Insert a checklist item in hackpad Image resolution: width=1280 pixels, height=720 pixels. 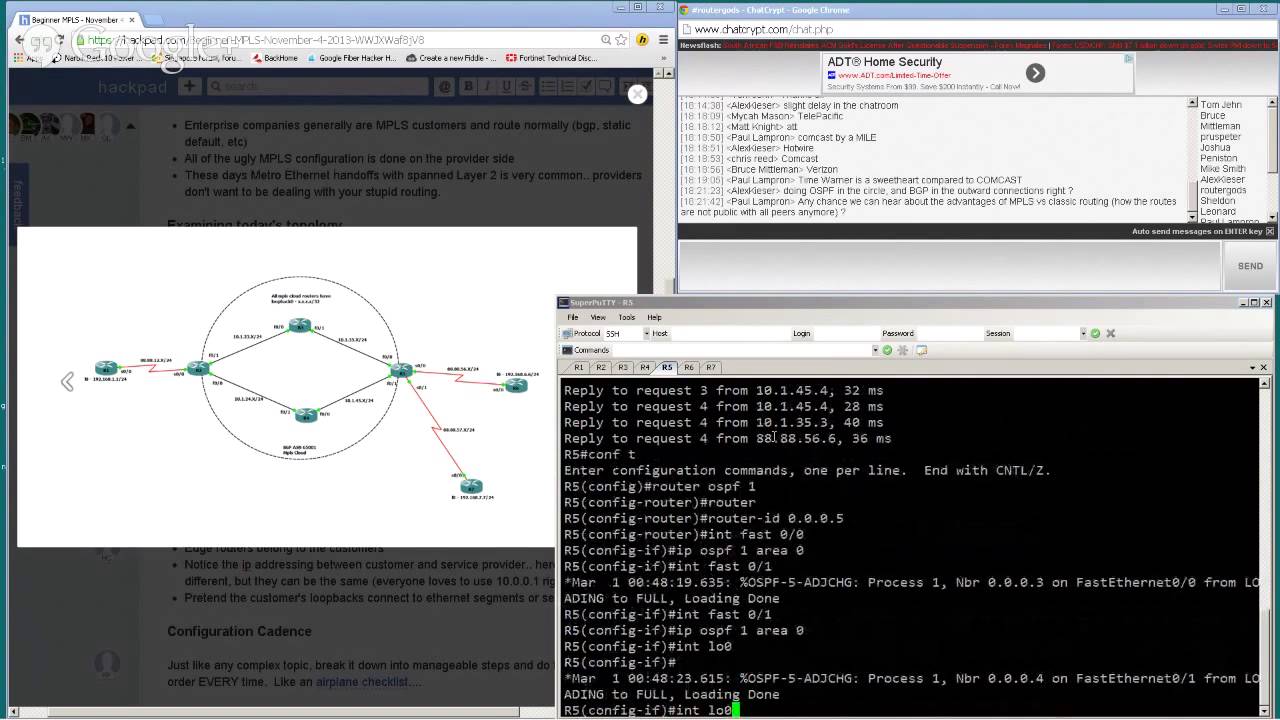(586, 86)
